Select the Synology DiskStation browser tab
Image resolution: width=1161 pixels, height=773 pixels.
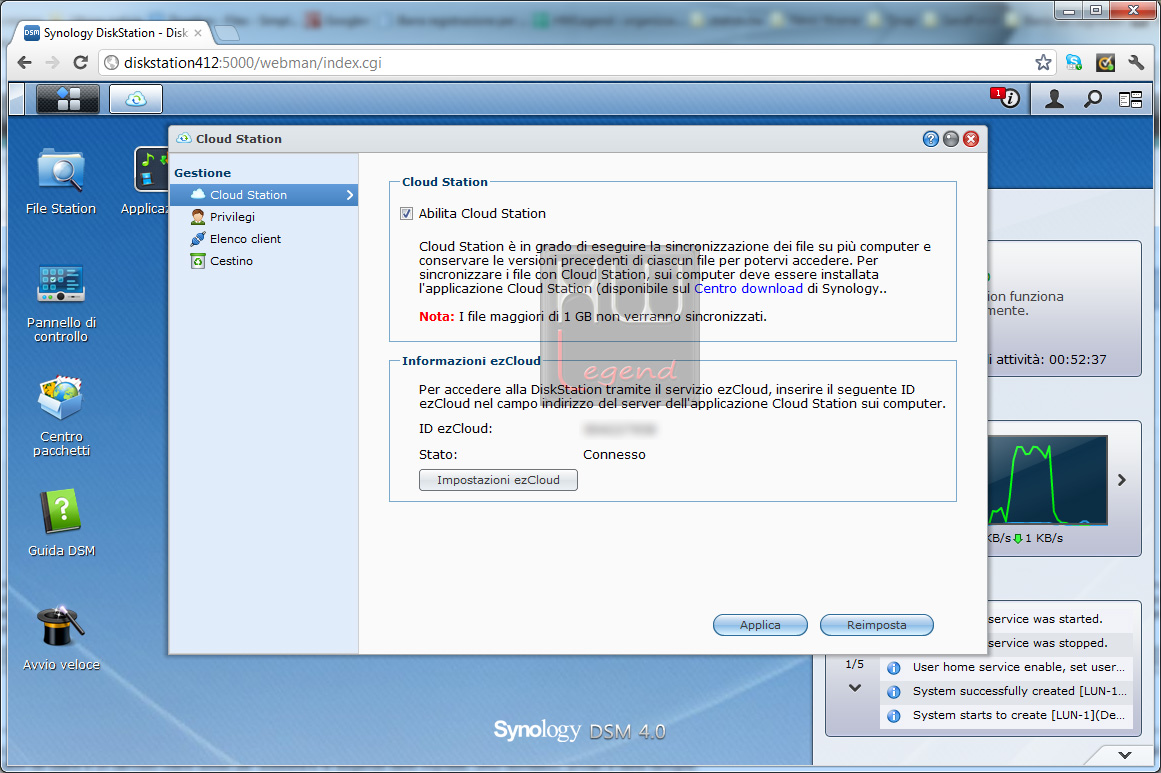113,33
